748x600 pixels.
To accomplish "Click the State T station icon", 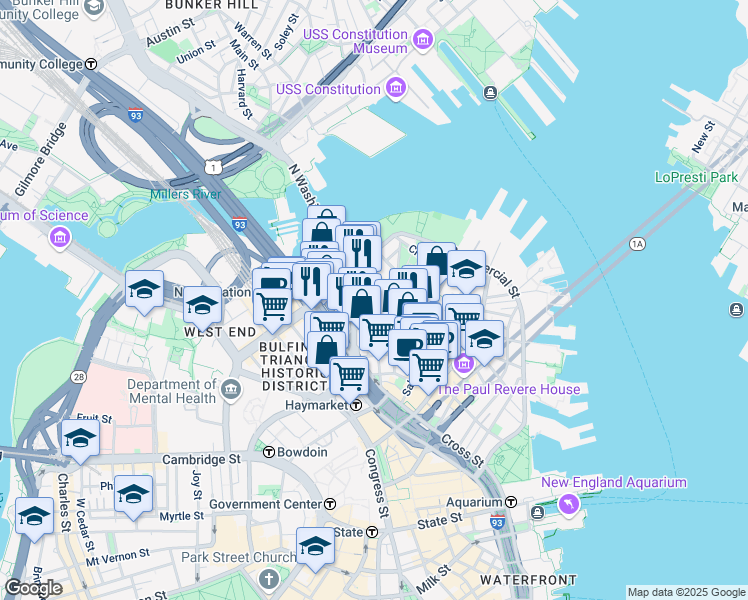I will [372, 532].
